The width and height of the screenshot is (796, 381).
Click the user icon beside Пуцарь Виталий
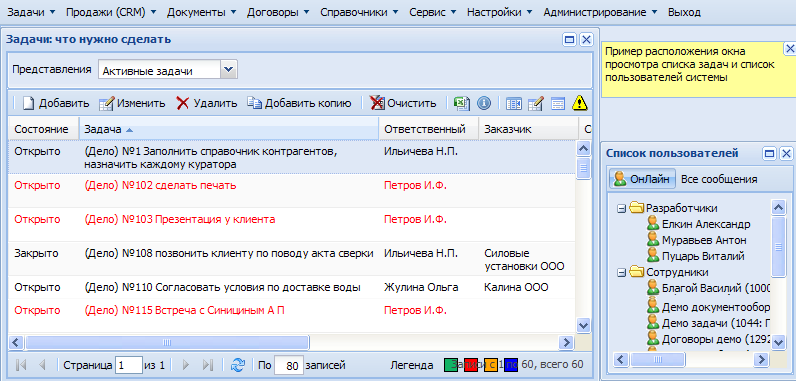pyautogui.click(x=652, y=255)
